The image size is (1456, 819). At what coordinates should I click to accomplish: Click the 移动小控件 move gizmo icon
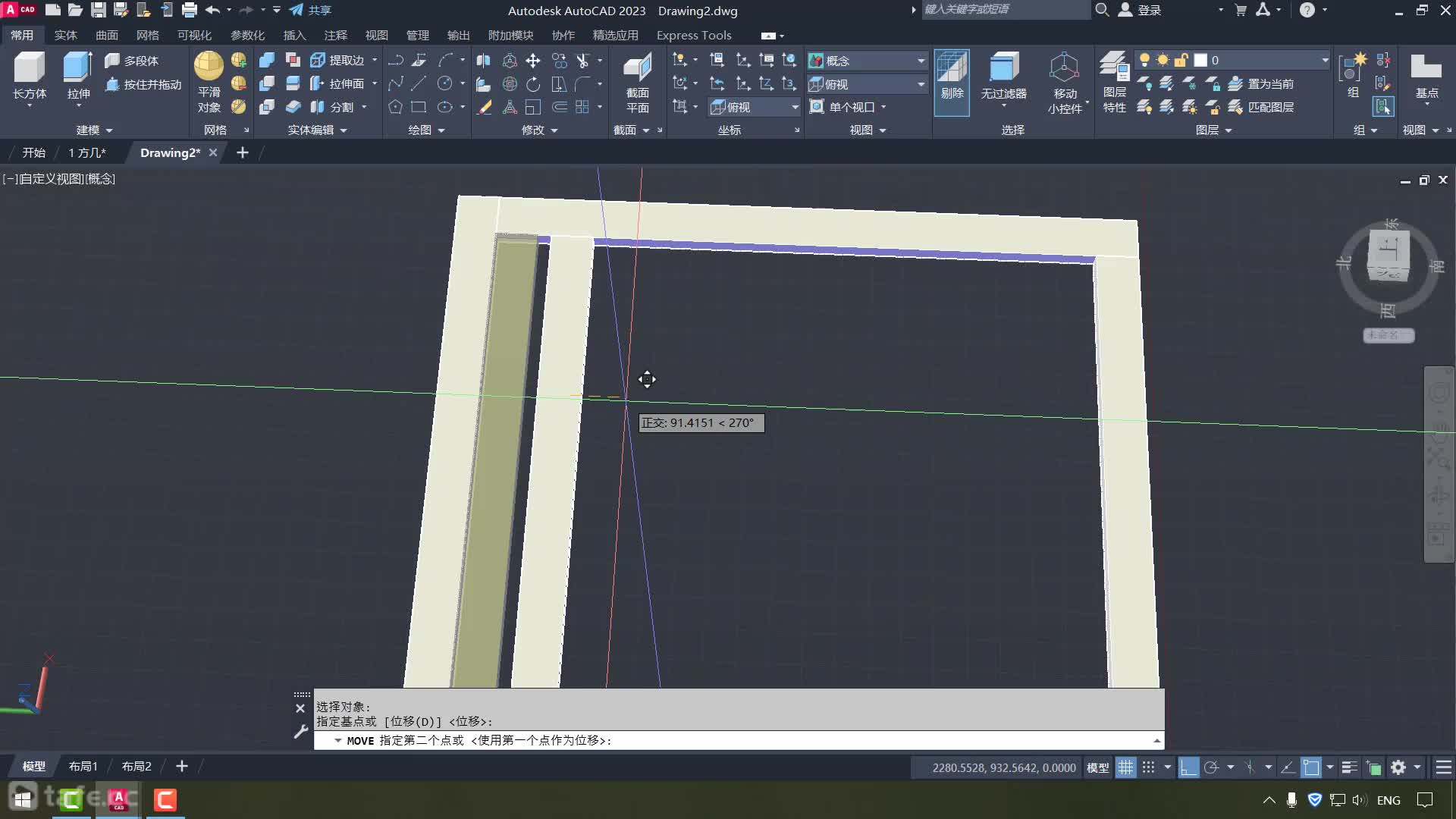click(x=1065, y=82)
